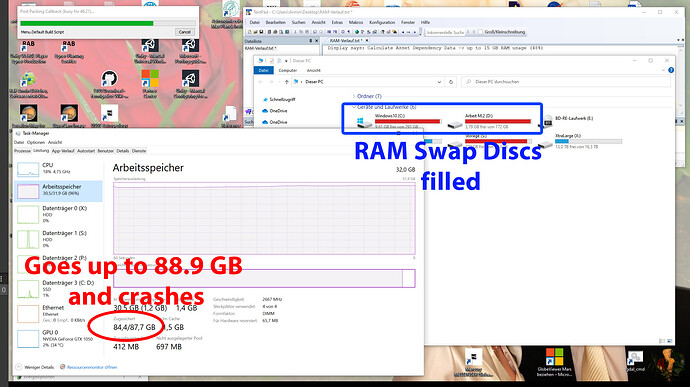Viewport: 690px width, 387px height.
Task: Select the Arbeit M.2 (D:) drive icon
Action: coord(455,125)
